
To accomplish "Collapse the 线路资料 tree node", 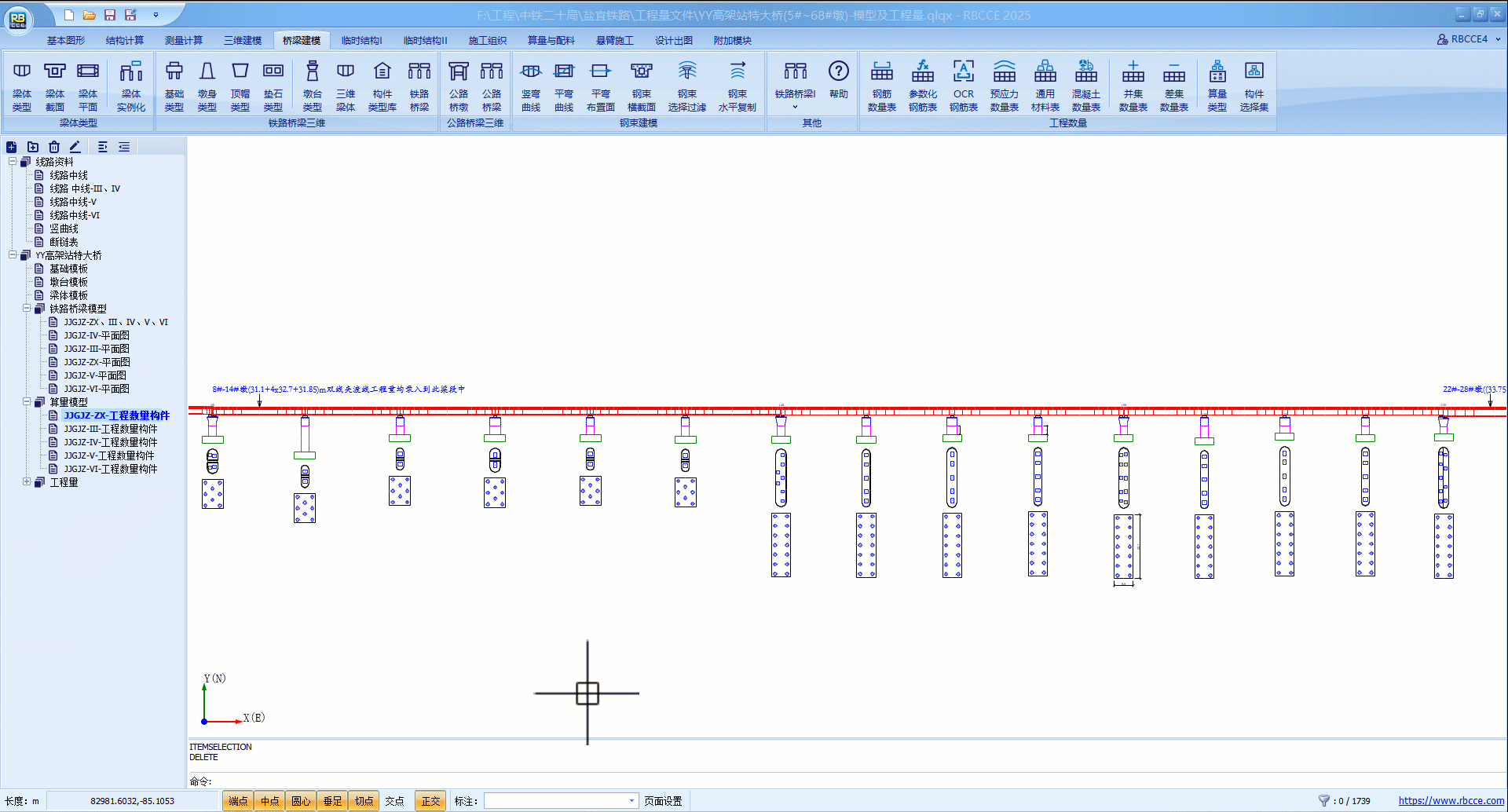I will pyautogui.click(x=13, y=162).
